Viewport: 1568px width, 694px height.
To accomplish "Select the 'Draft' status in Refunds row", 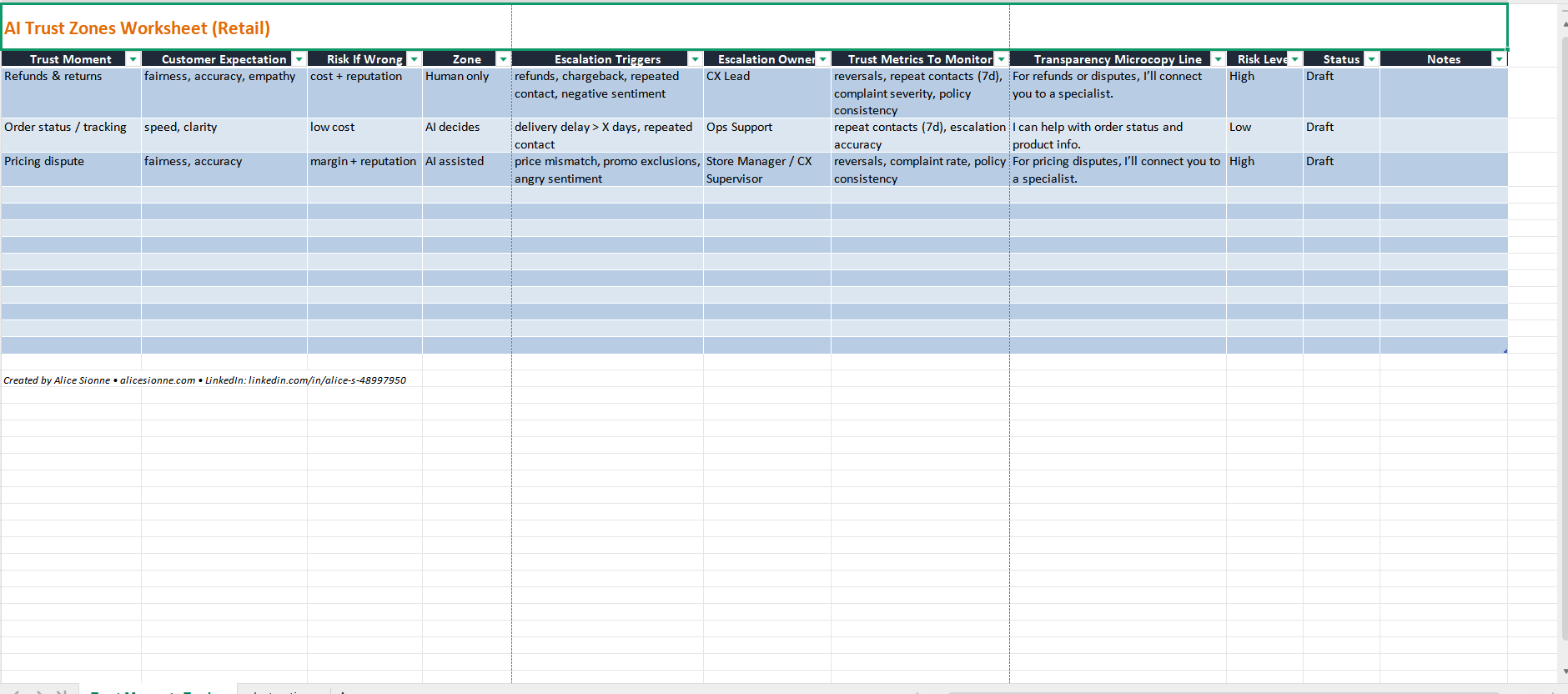I will pos(1341,93).
